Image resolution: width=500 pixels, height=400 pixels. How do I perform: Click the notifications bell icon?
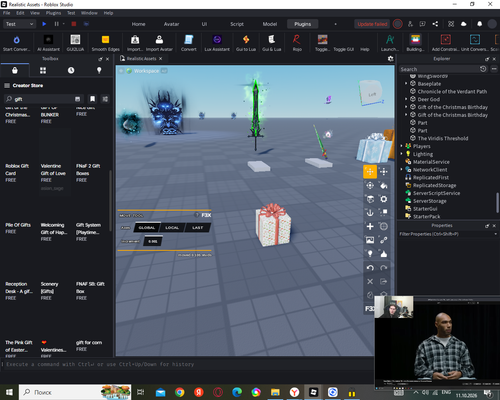click(x=479, y=24)
